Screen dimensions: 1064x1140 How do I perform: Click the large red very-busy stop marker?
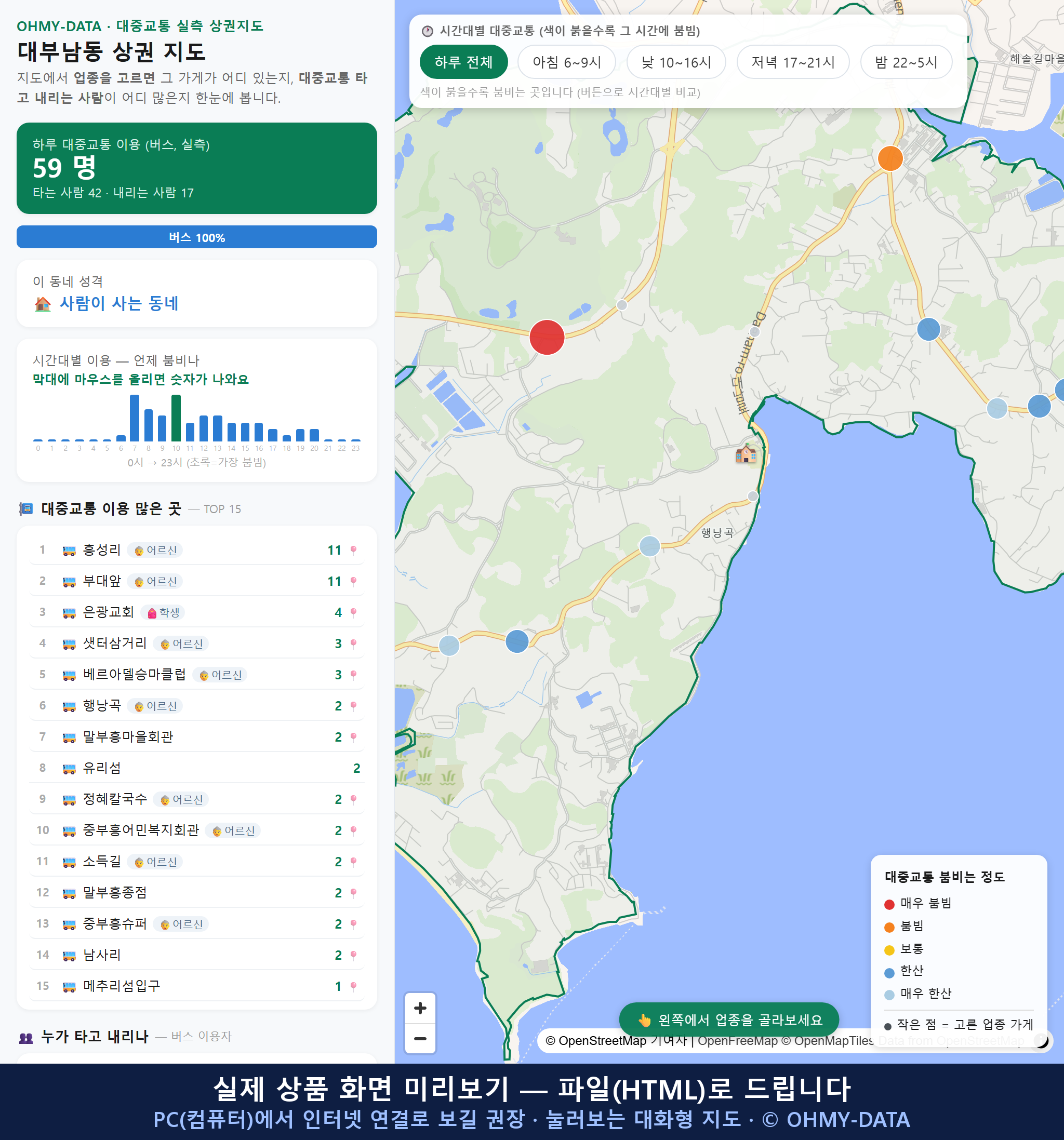pos(547,337)
